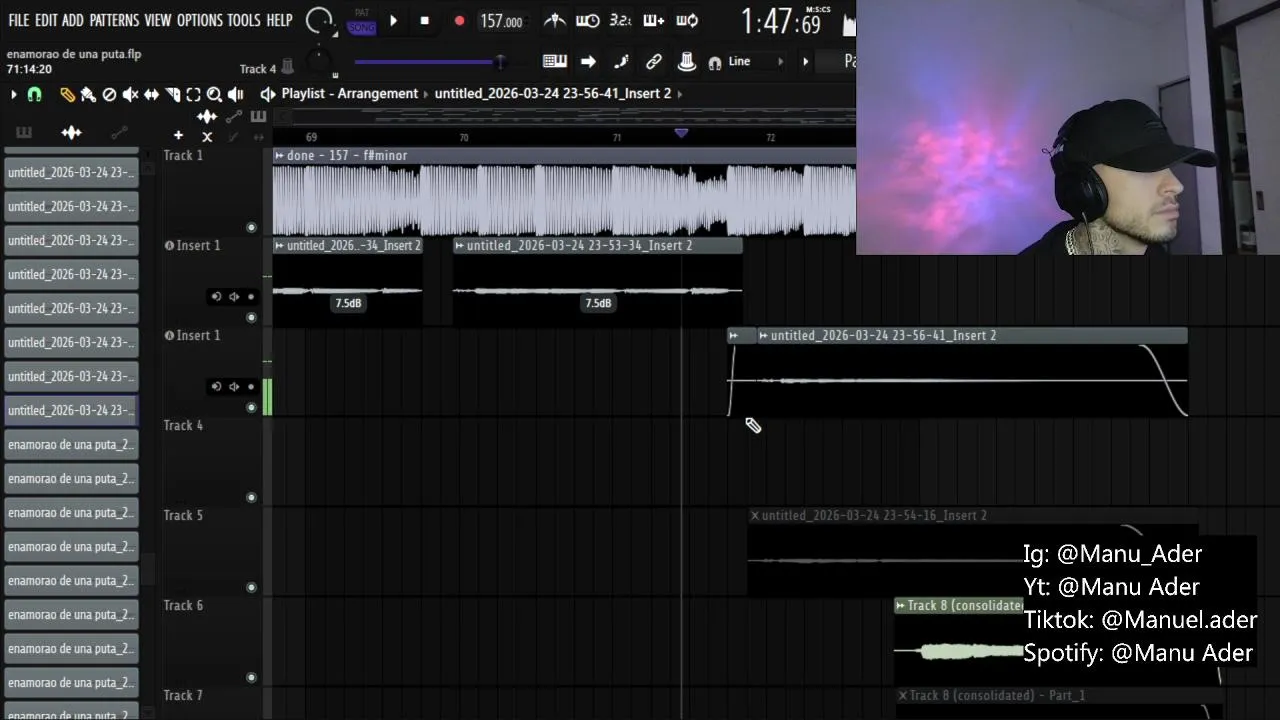Viewport: 1280px width, 720px height.
Task: Choose the Select marquee tool
Action: [x=193, y=95]
